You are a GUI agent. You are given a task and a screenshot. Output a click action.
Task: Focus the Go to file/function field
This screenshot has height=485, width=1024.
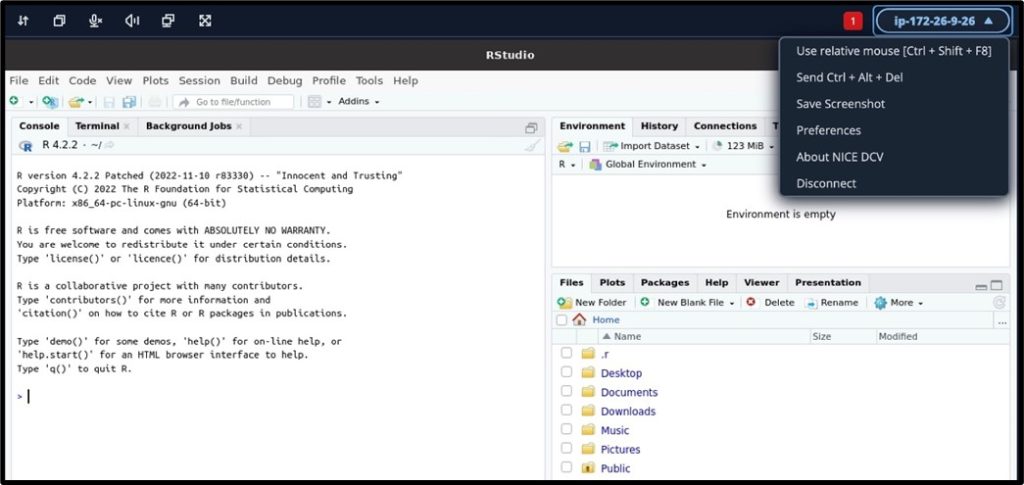233,102
